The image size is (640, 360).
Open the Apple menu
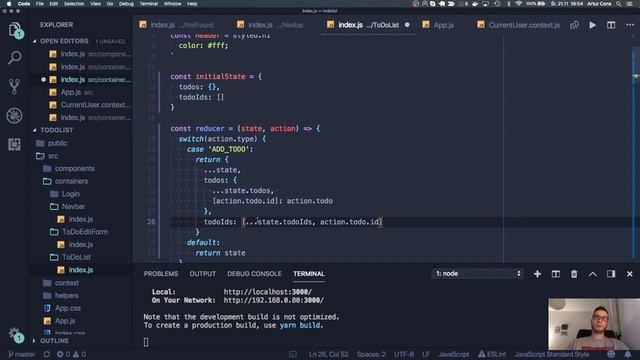[8, 4]
